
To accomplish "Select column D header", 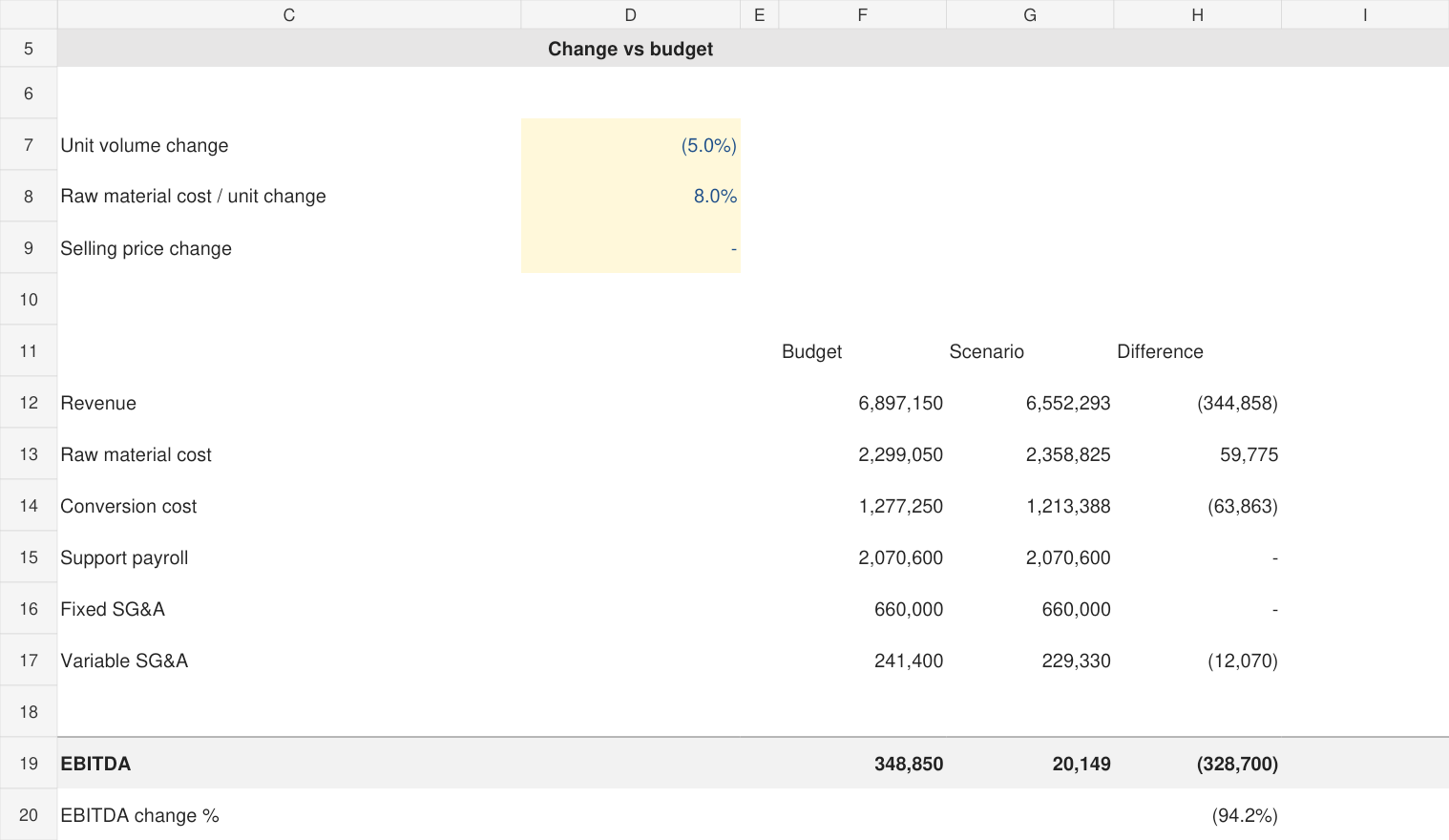I will point(630,14).
